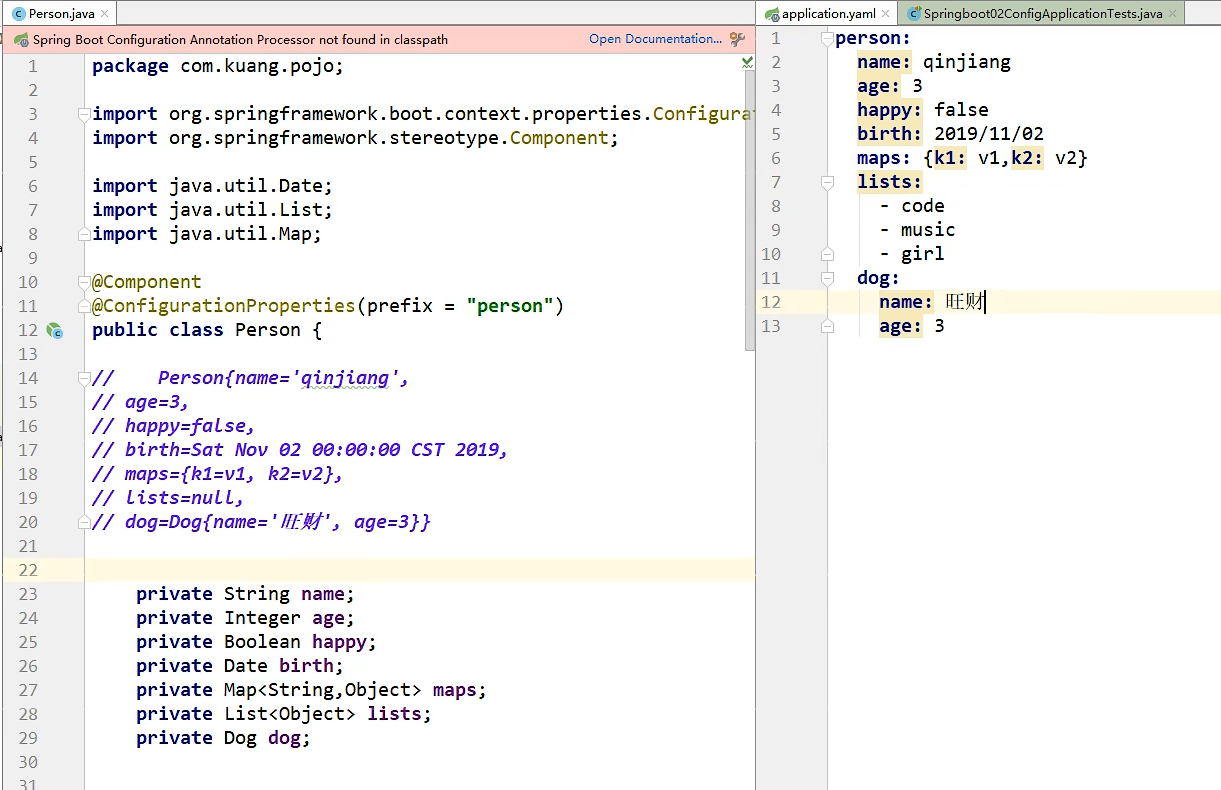Place cursor on empty line 22 in Person.java

[400, 570]
